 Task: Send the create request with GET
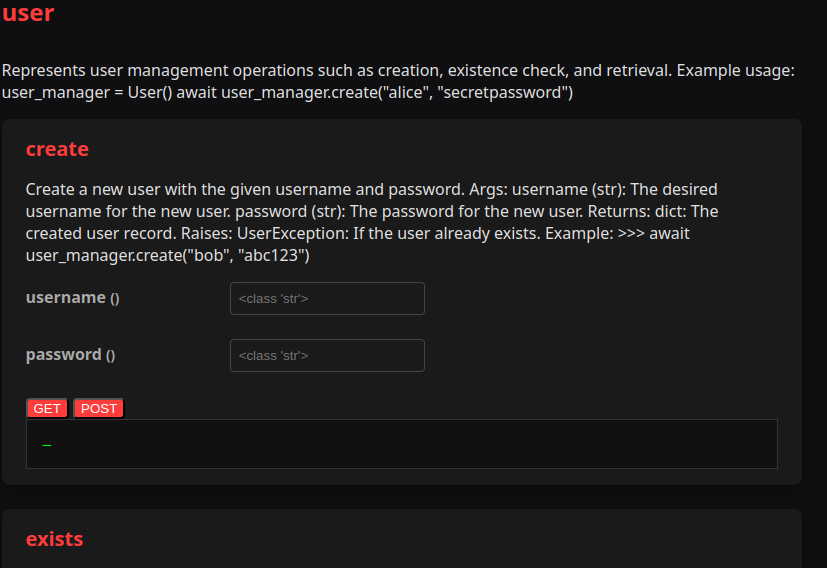[x=47, y=408]
